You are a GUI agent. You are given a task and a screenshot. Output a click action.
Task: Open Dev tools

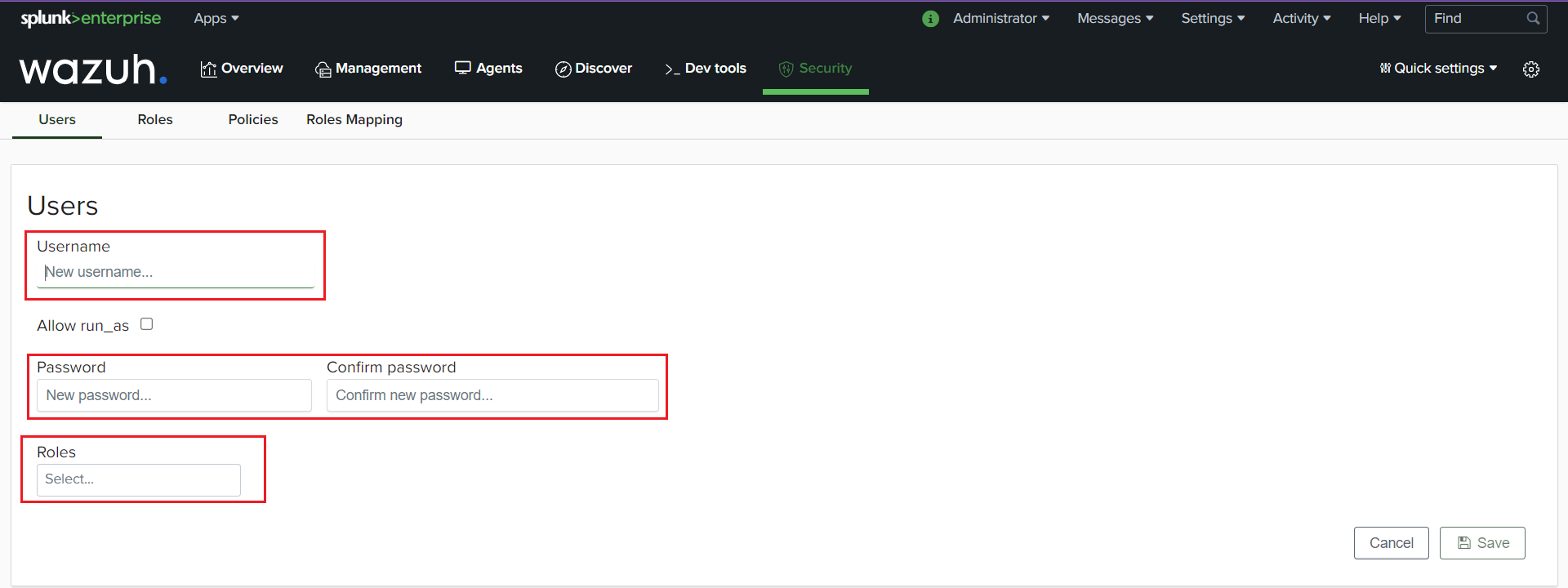706,69
